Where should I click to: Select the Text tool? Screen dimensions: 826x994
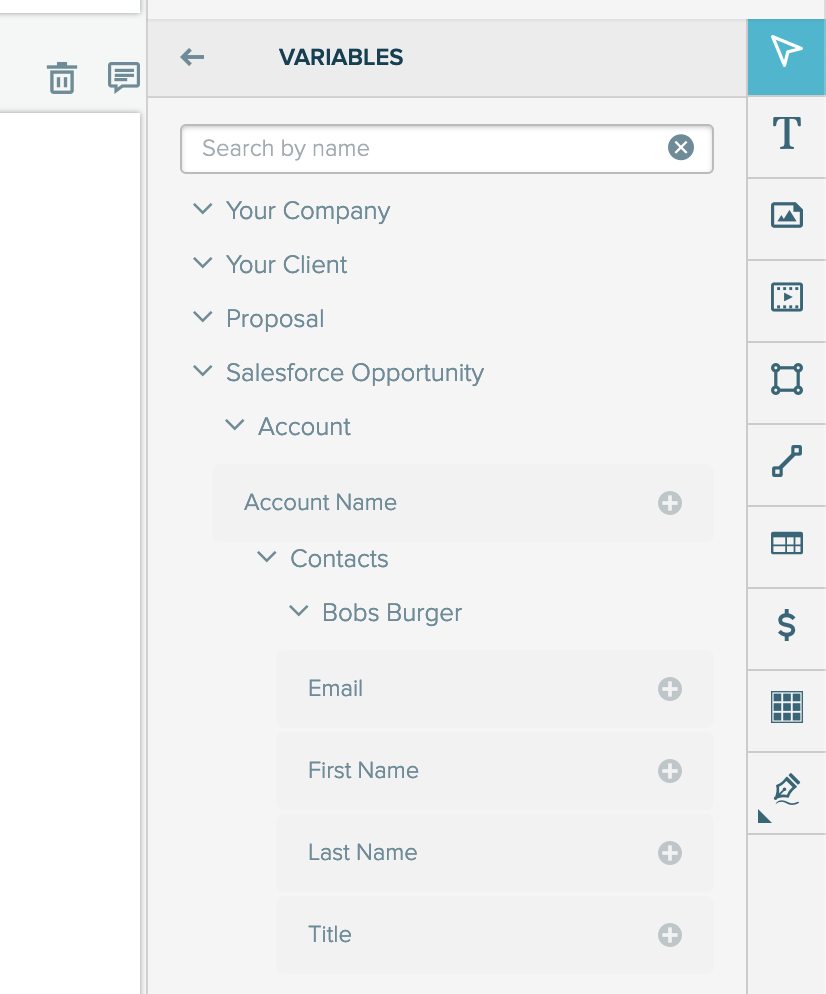787,134
